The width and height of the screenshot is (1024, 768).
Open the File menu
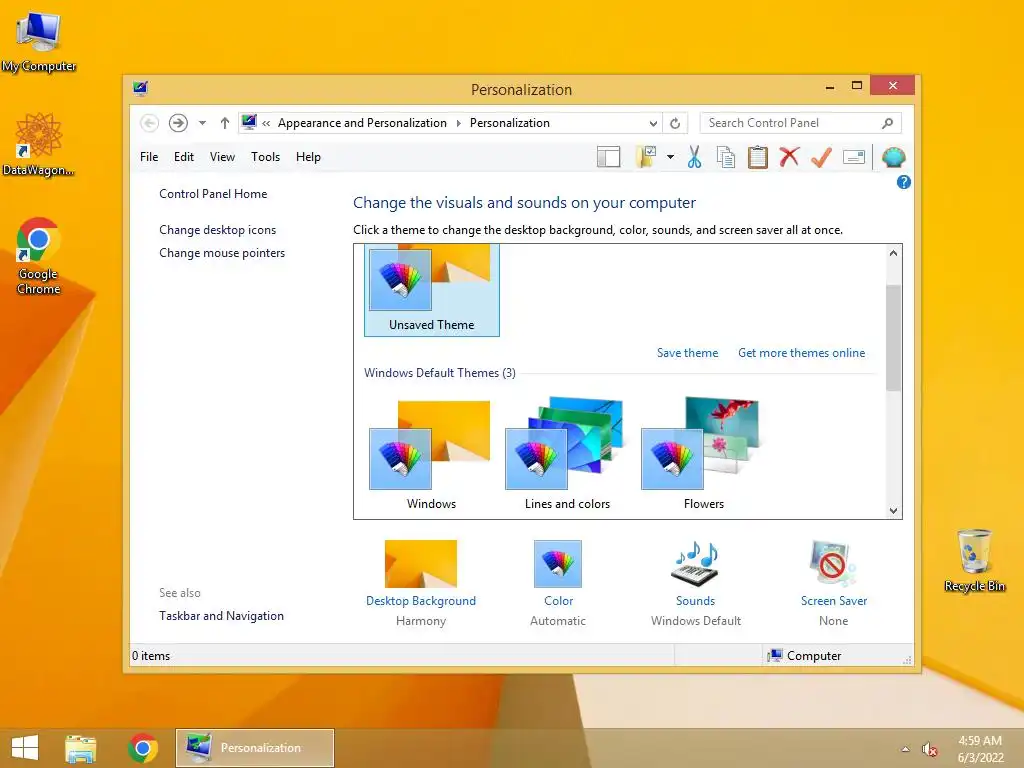[x=149, y=157]
